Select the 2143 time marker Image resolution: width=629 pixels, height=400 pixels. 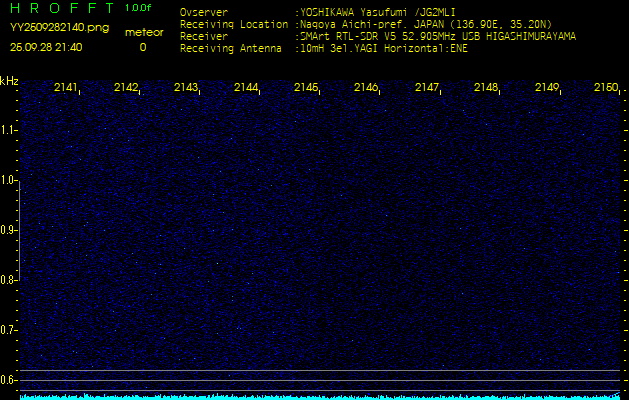pyautogui.click(x=186, y=88)
